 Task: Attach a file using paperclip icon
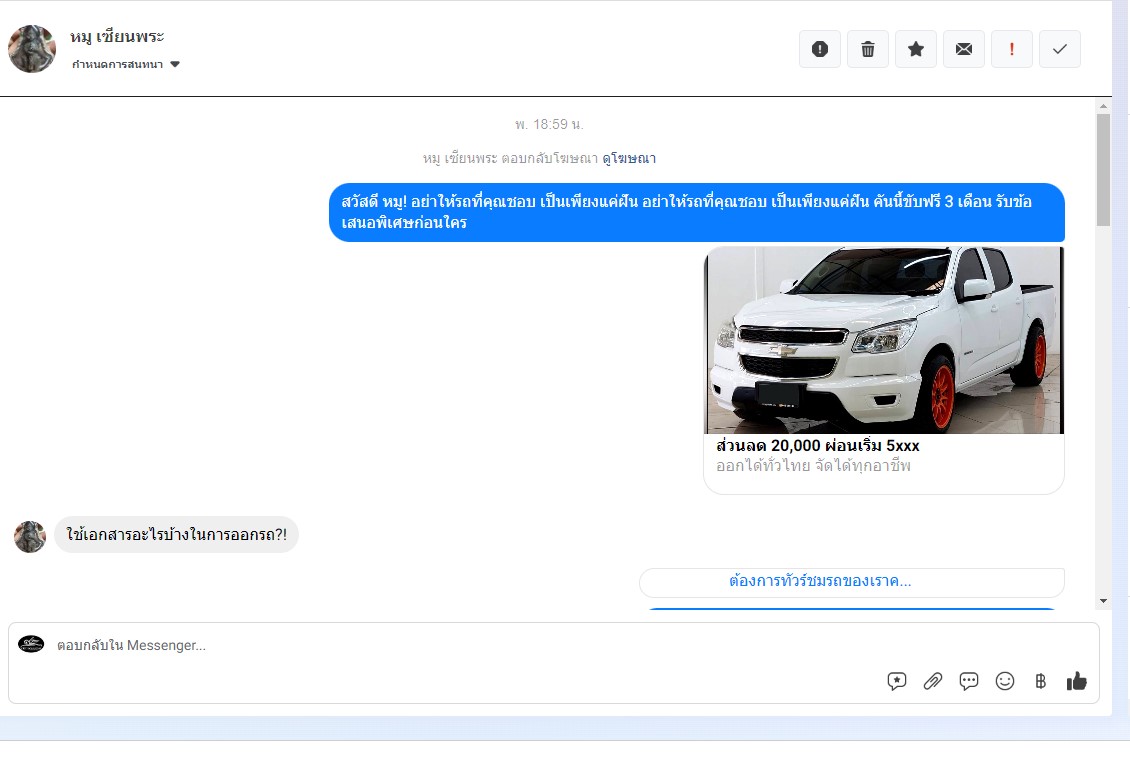tap(933, 681)
